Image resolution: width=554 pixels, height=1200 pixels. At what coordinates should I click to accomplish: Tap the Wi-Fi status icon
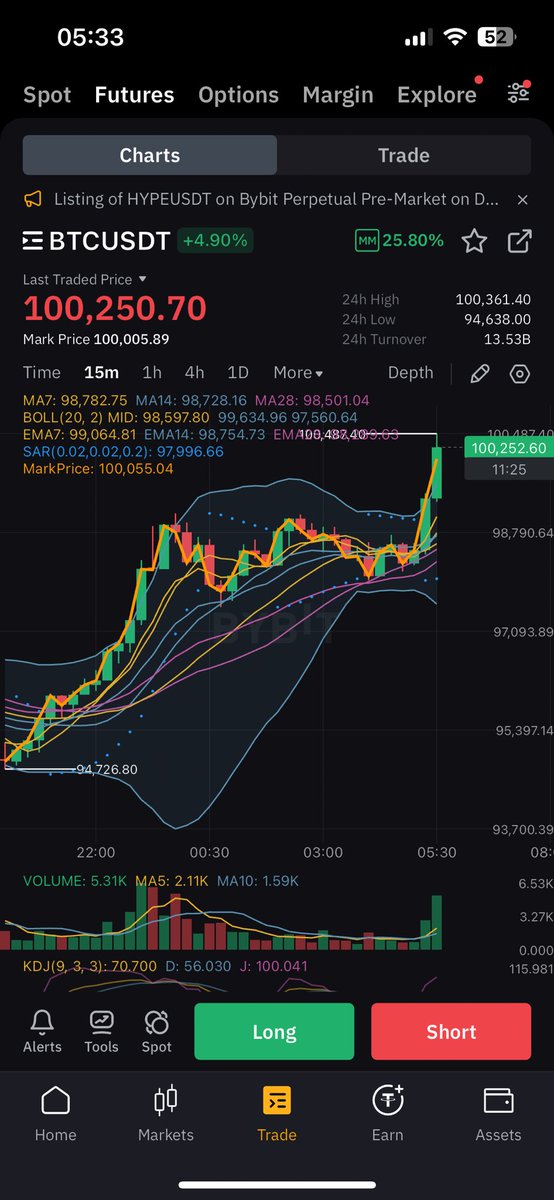(x=456, y=38)
